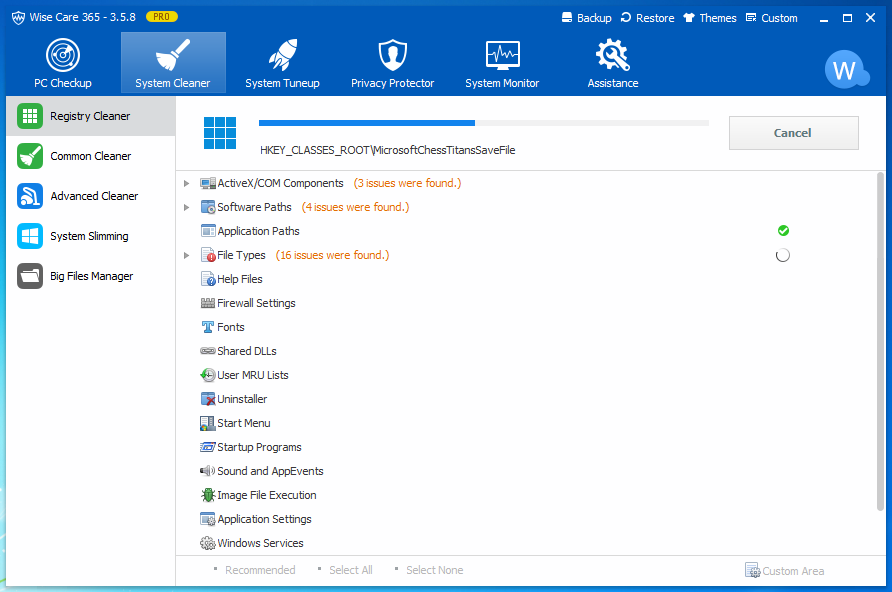The image size is (892, 592).
Task: Open System Tuneup tab
Action: pos(282,63)
